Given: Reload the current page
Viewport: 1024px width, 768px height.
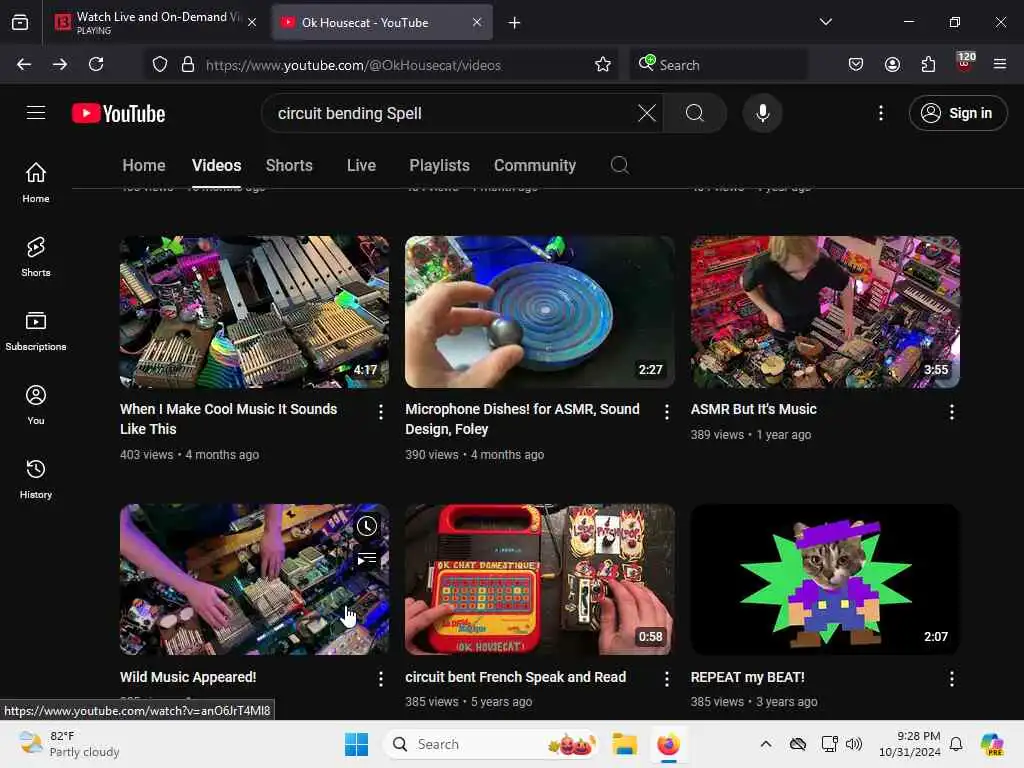Looking at the screenshot, I should 96,64.
